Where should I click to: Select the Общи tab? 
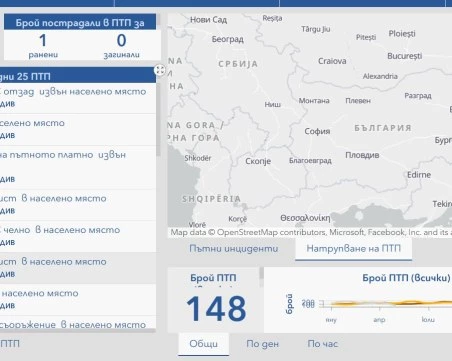click(203, 344)
